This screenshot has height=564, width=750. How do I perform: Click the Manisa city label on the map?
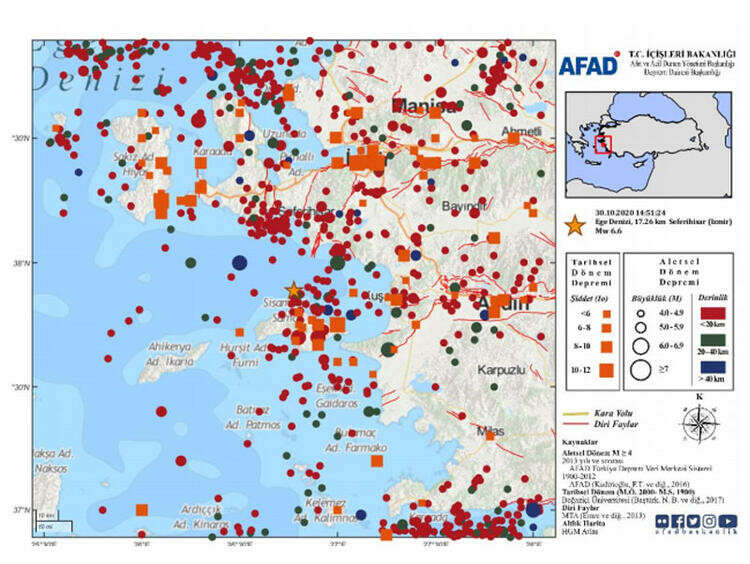coord(425,104)
